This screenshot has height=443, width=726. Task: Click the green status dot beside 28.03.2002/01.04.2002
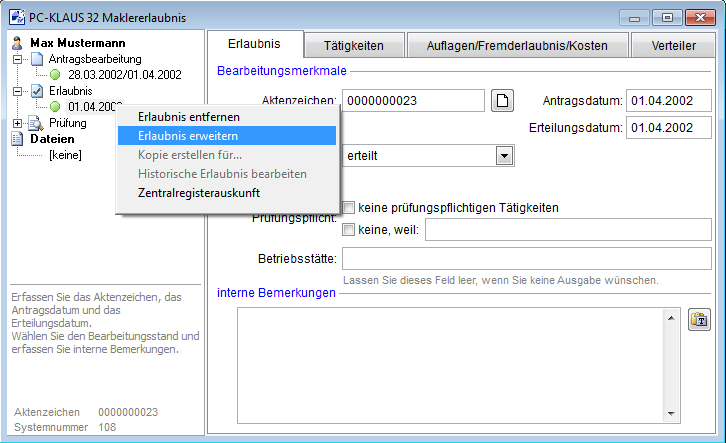click(56, 75)
